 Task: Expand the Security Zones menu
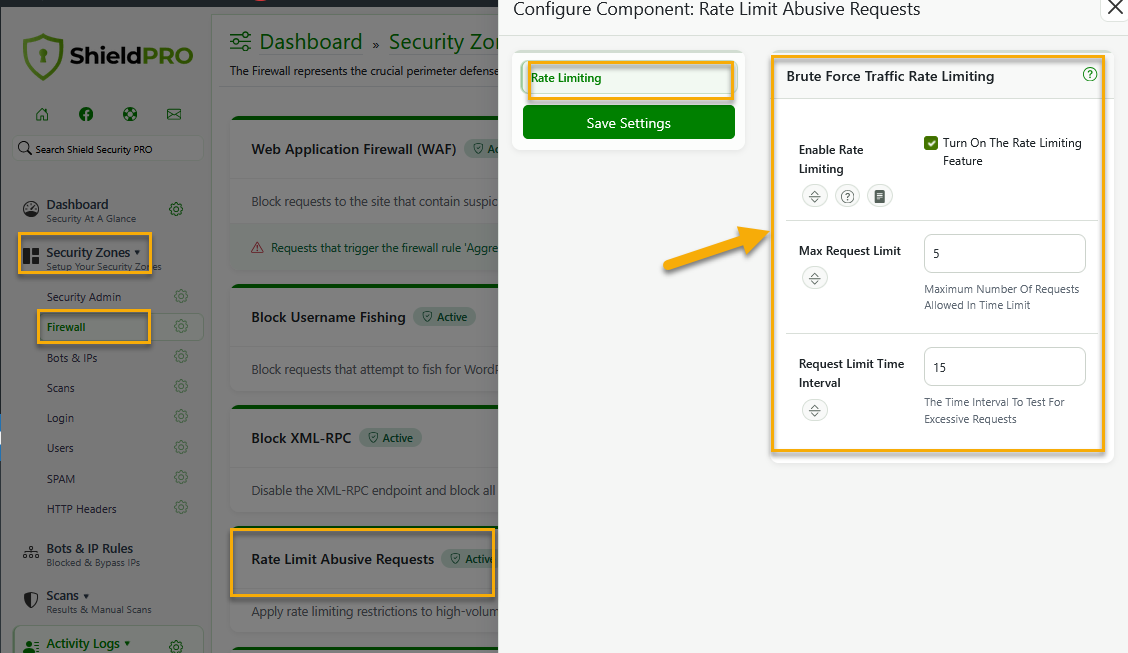coord(92,252)
